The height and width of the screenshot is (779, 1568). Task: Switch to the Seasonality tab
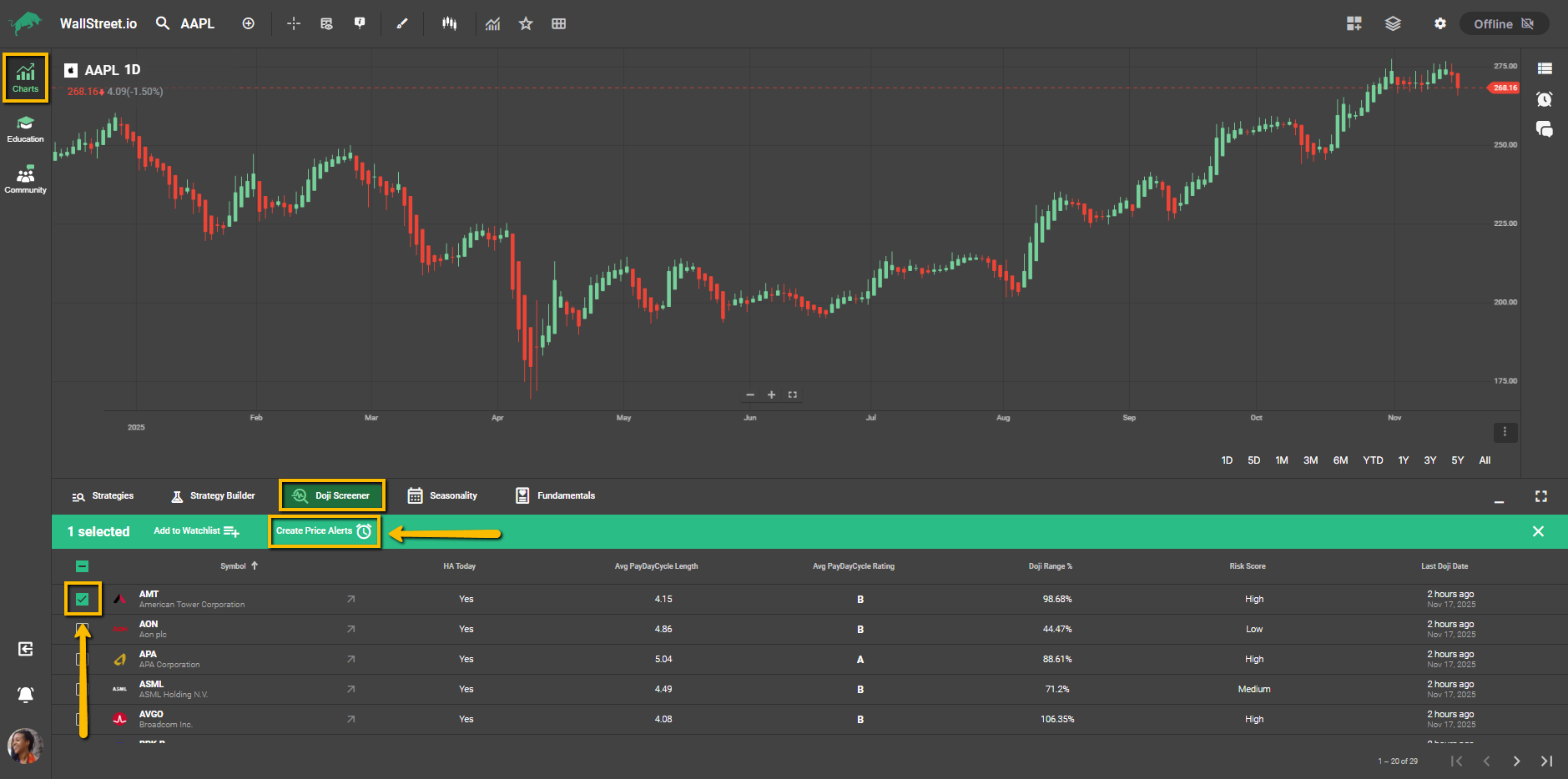[442, 495]
